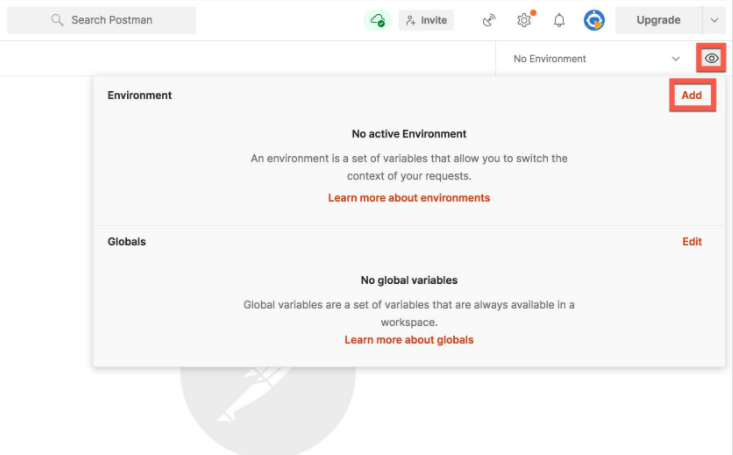The height and width of the screenshot is (455, 733).
Task: Open Learn more about globals link
Action: pyautogui.click(x=409, y=340)
